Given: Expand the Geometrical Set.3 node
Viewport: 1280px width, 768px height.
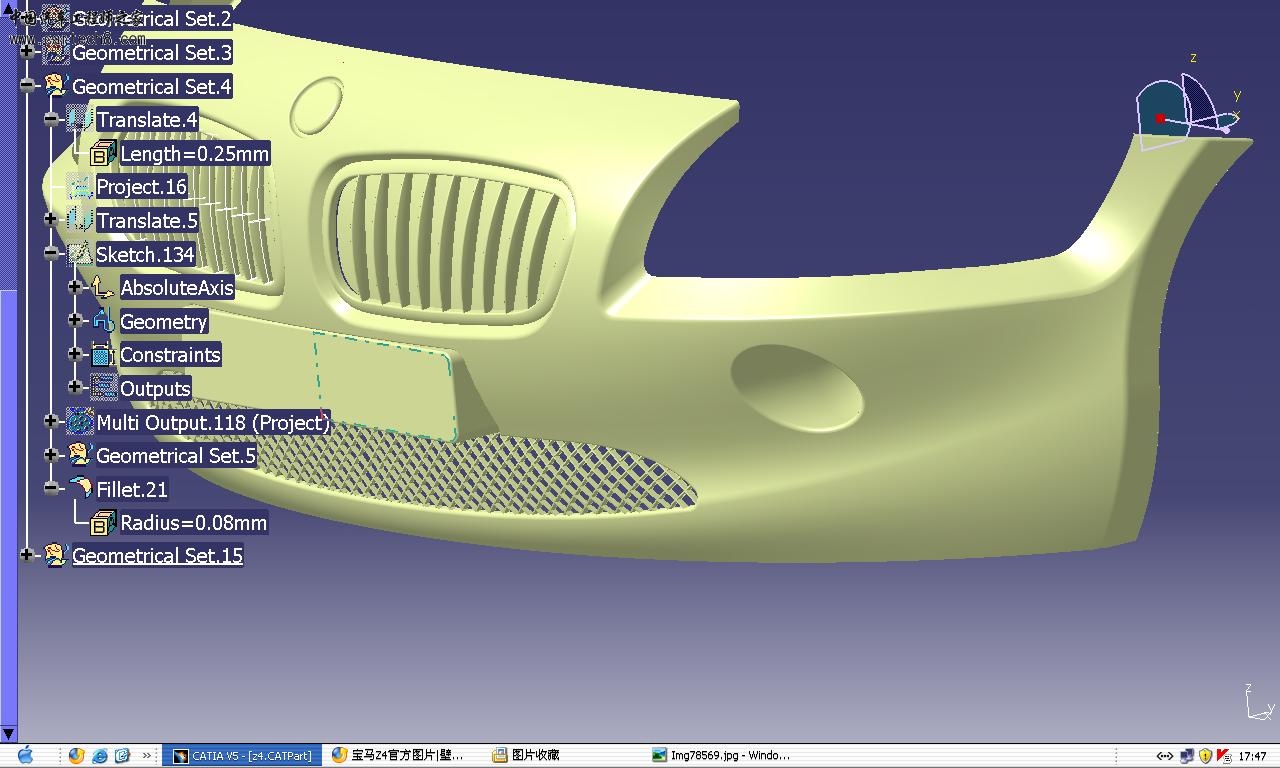Looking at the screenshot, I should tap(27, 51).
